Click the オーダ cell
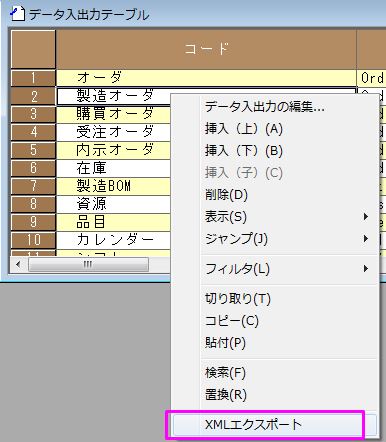The height and width of the screenshot is (442, 386). click(206, 78)
